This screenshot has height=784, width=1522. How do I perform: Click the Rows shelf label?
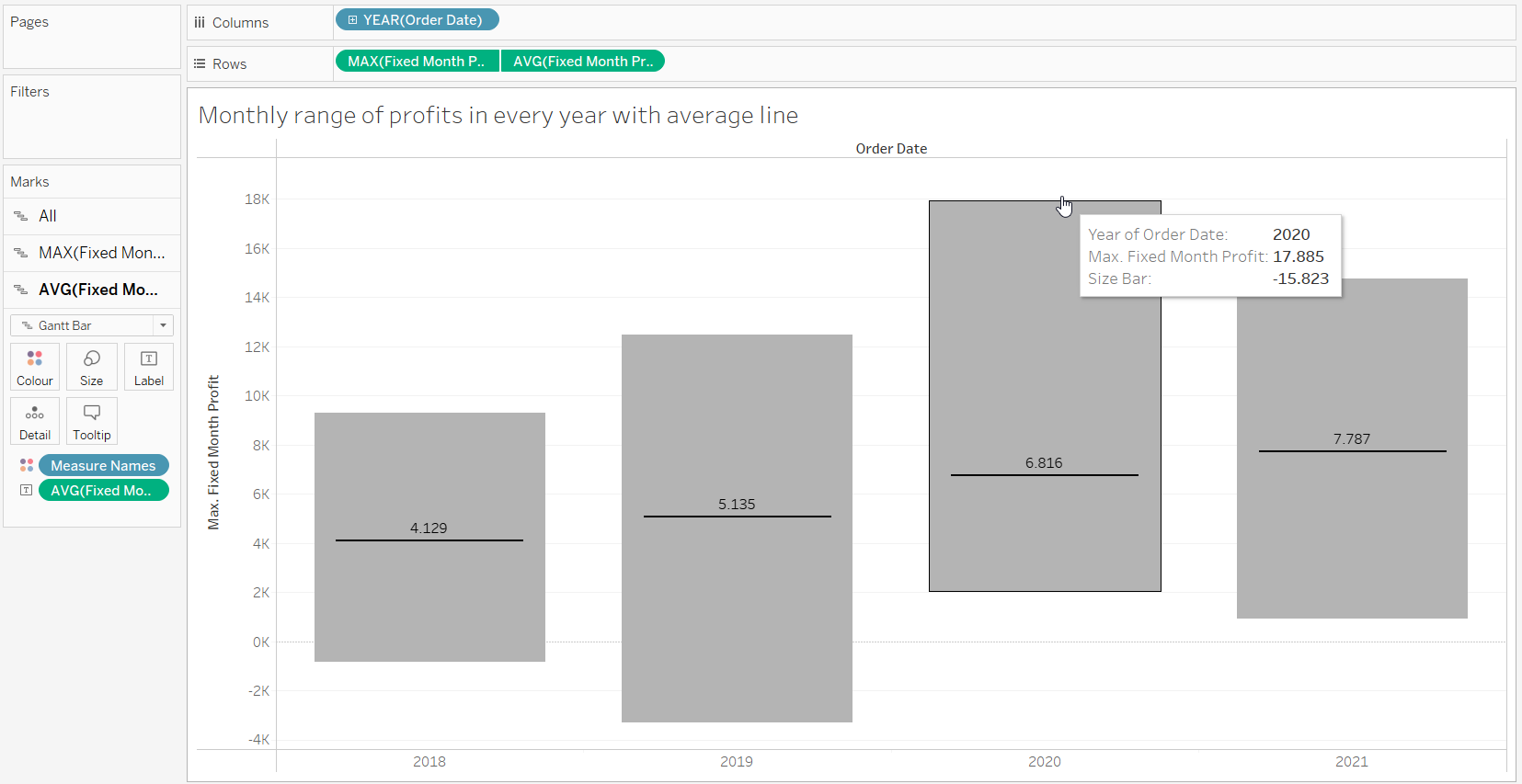click(229, 63)
